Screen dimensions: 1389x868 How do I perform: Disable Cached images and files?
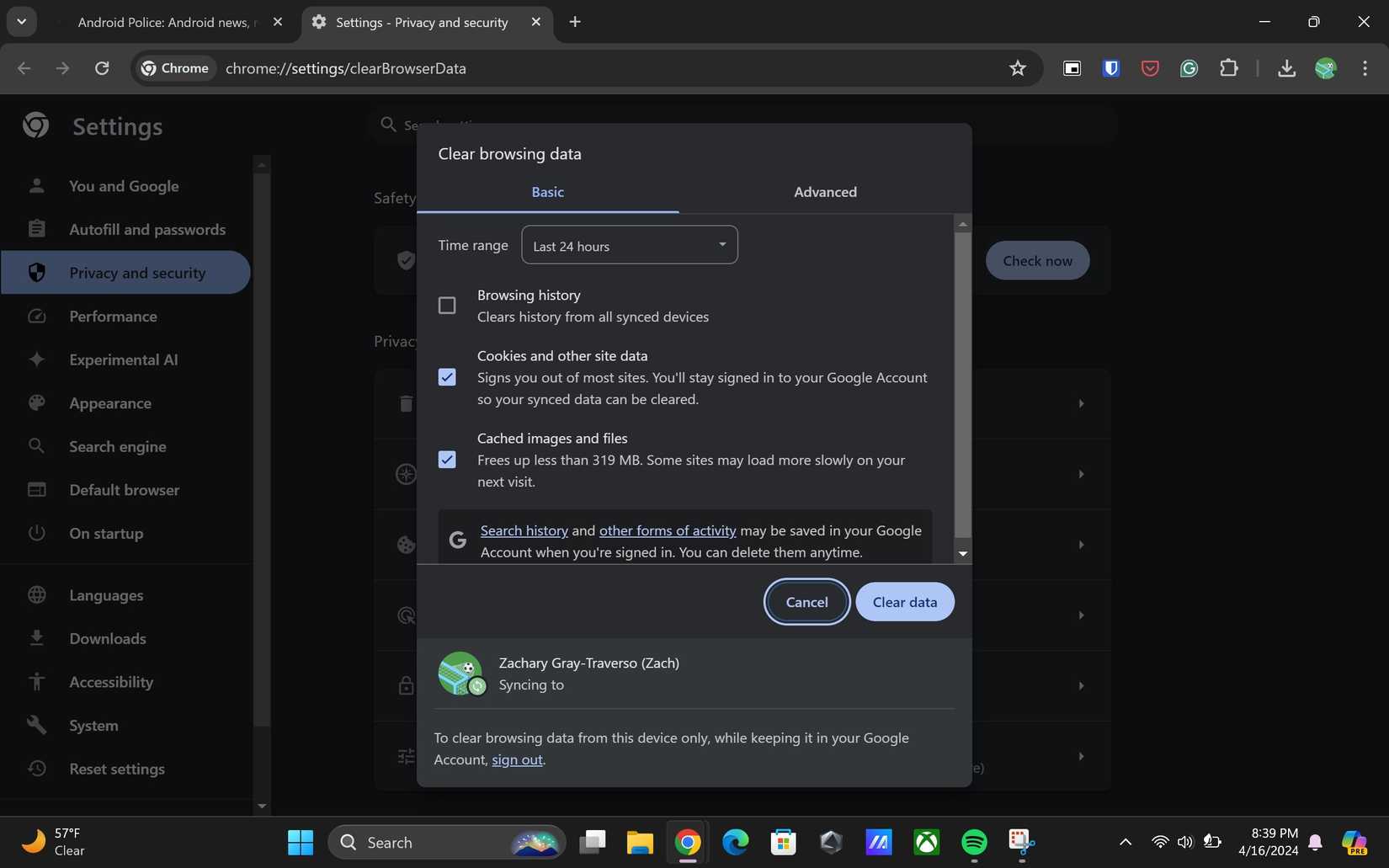point(446,459)
